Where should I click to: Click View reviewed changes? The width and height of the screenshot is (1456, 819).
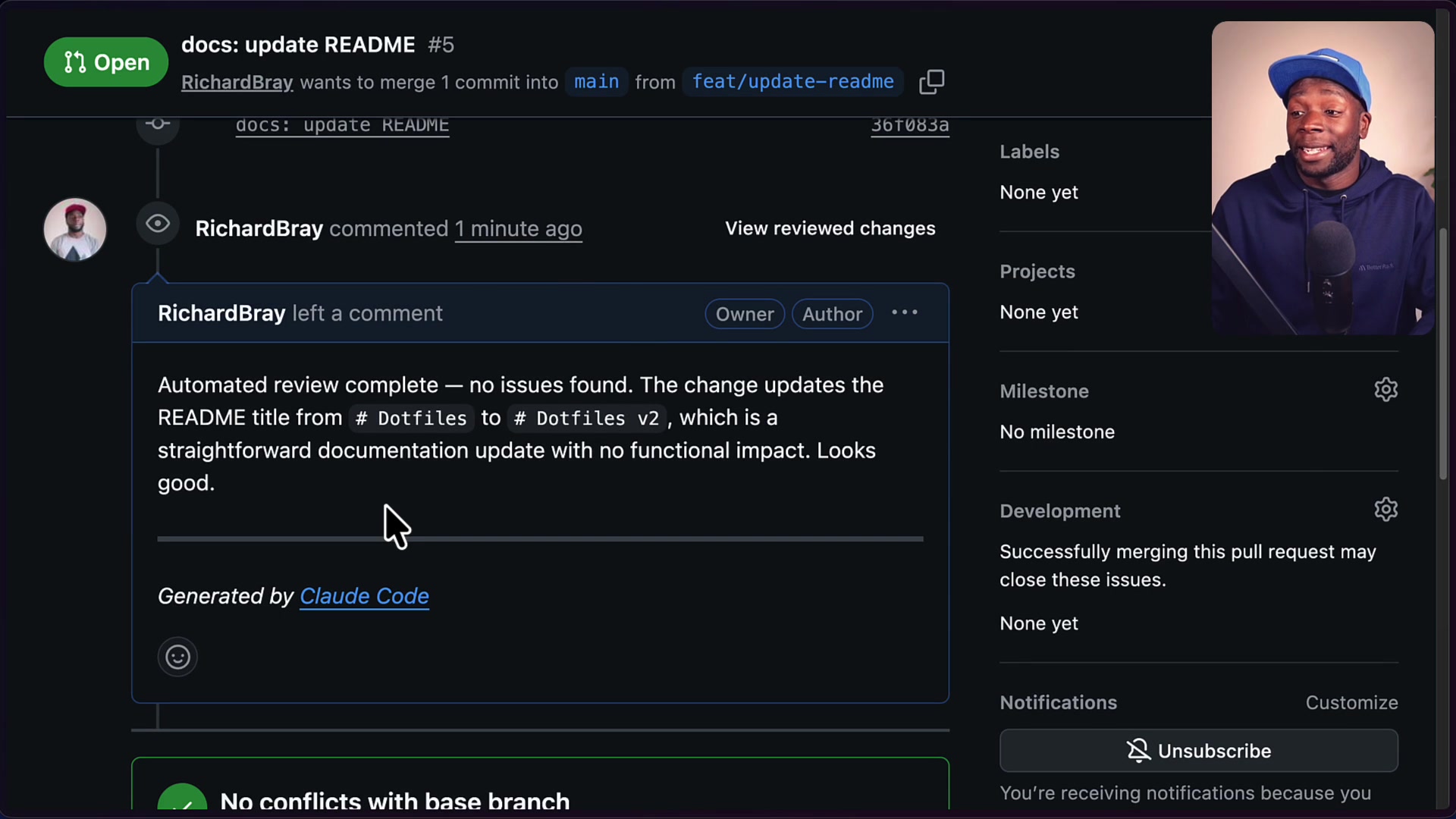click(x=830, y=228)
